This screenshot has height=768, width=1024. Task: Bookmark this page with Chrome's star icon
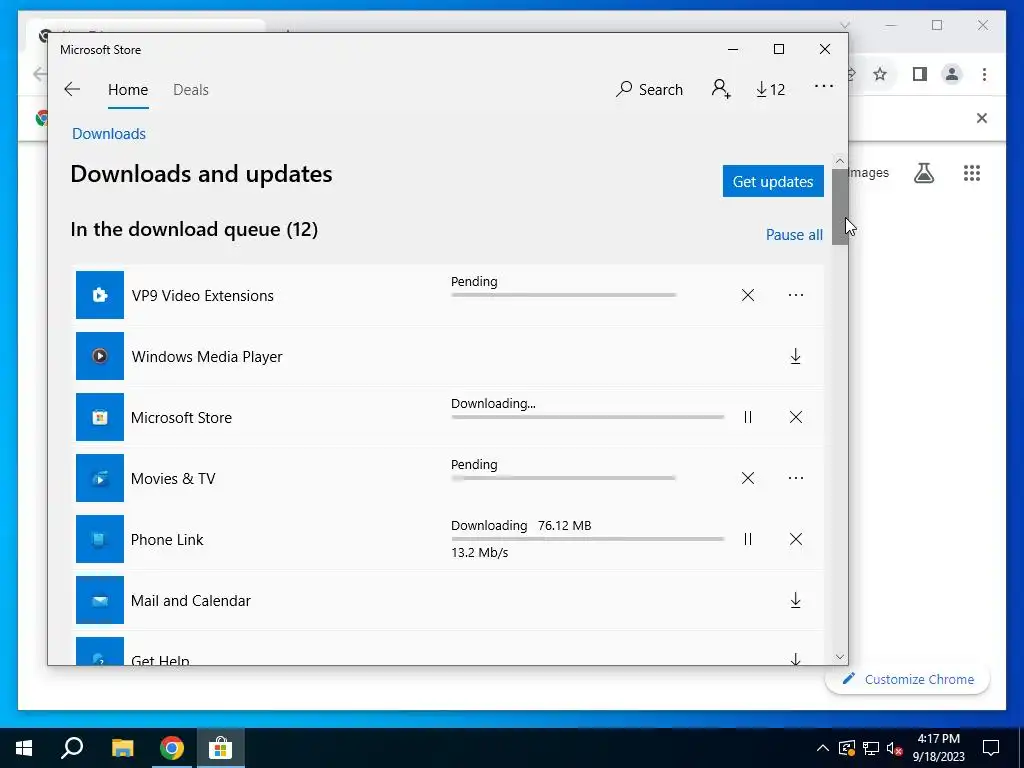(x=880, y=74)
